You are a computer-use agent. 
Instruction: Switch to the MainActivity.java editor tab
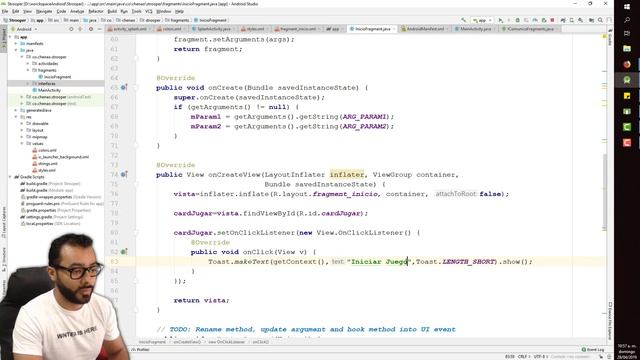pos(475,29)
